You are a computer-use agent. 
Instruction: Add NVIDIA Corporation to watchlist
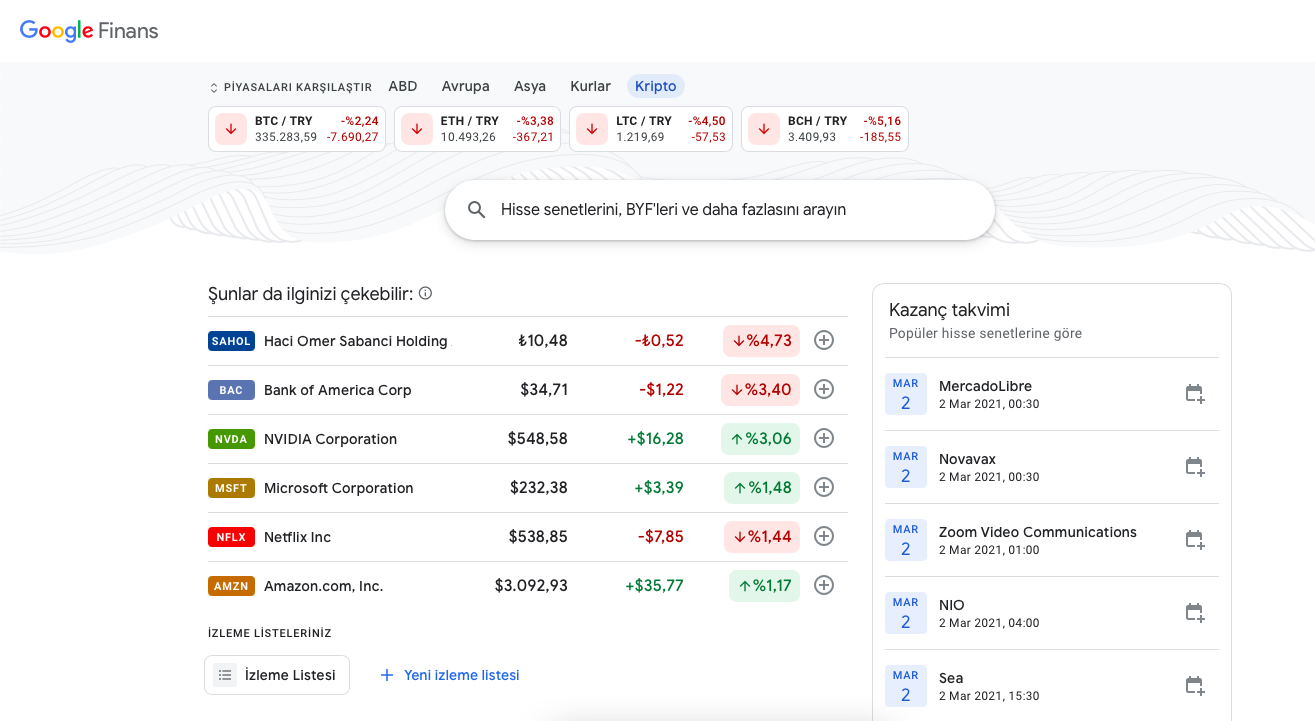click(824, 438)
